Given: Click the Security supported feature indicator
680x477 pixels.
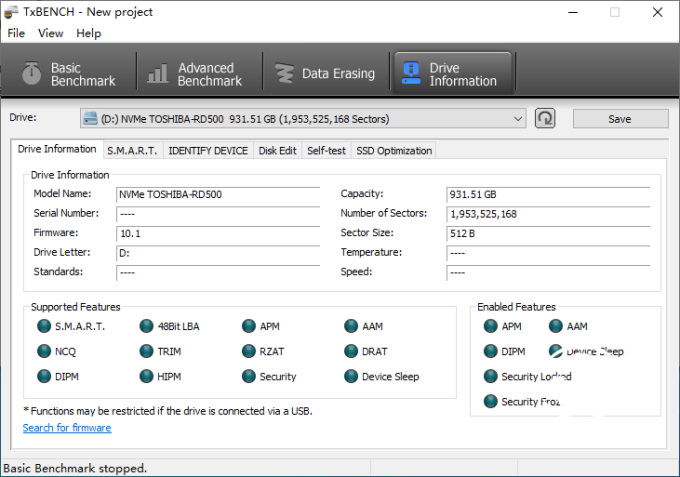Looking at the screenshot, I should (248, 376).
